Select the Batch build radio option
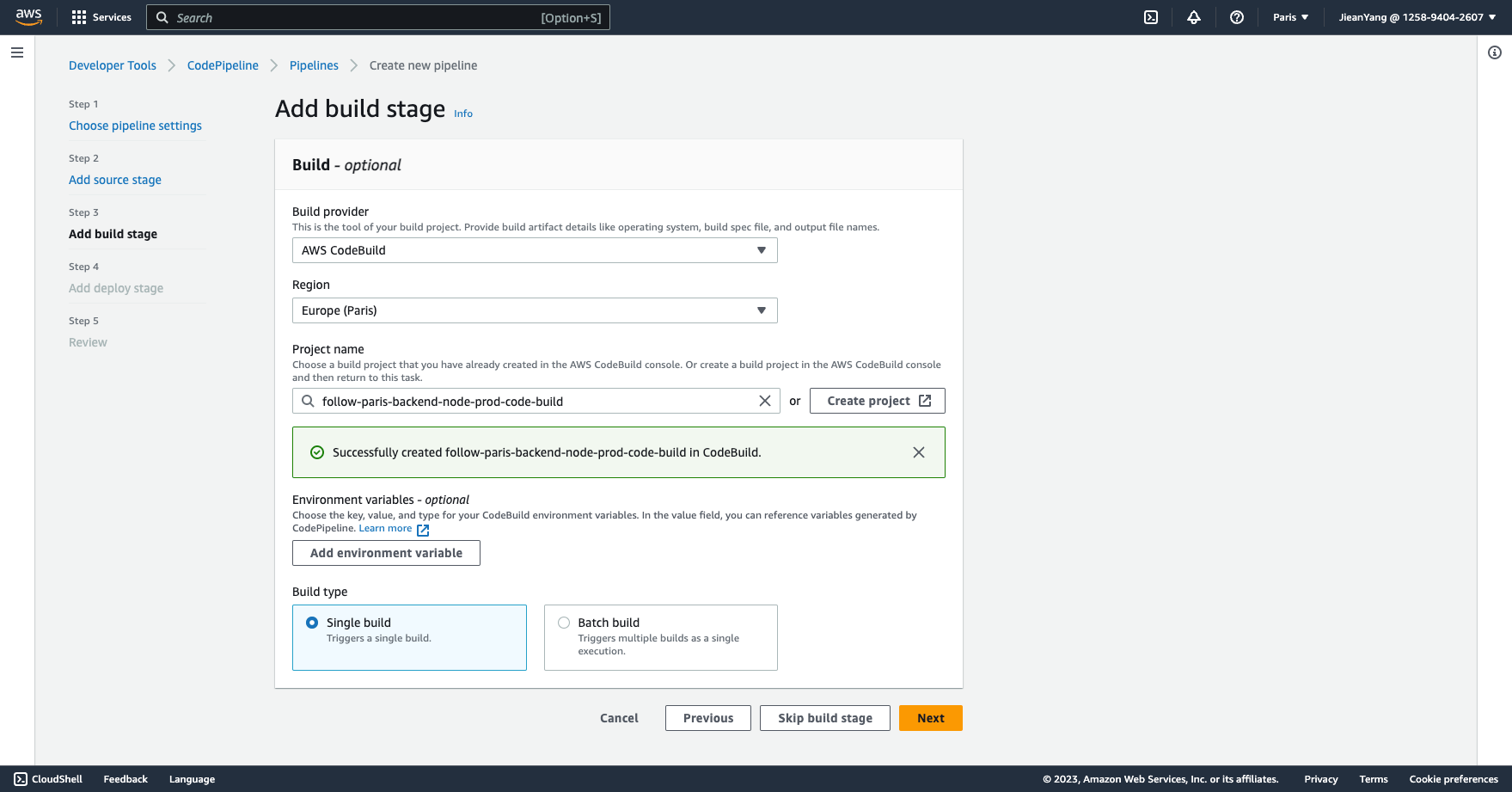The image size is (1512, 792). [564, 623]
